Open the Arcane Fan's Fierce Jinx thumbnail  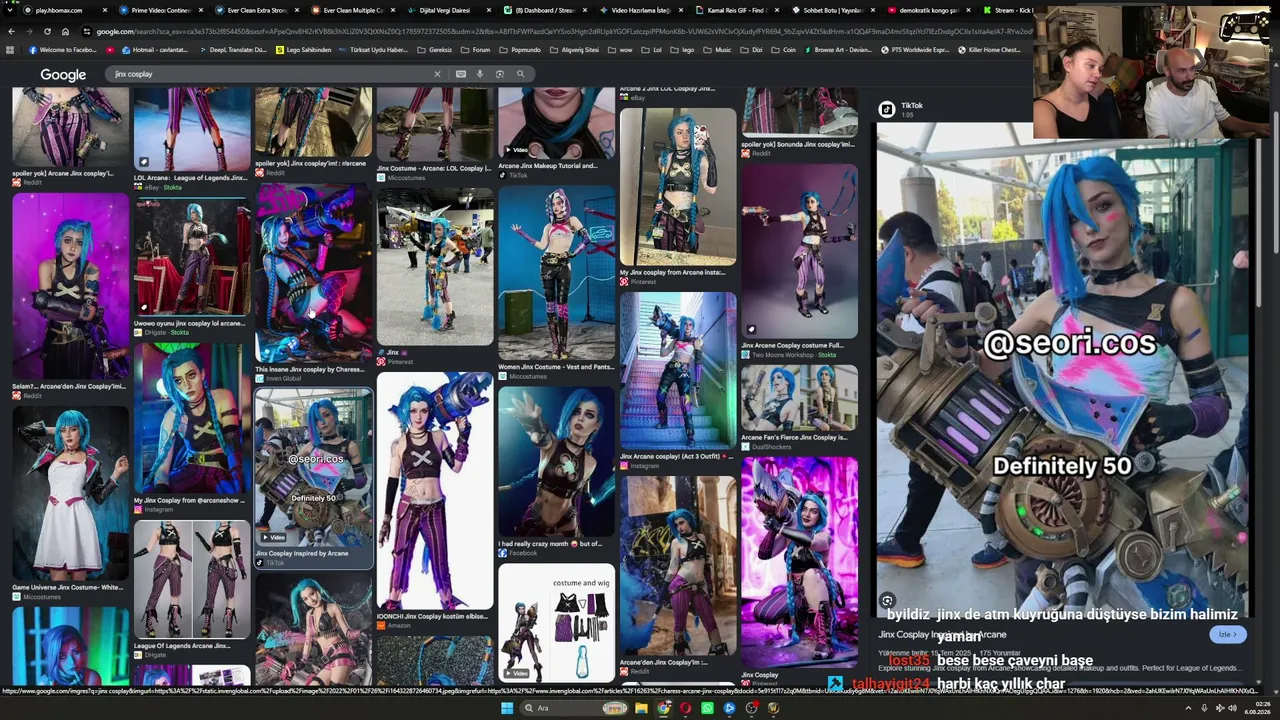[800, 398]
